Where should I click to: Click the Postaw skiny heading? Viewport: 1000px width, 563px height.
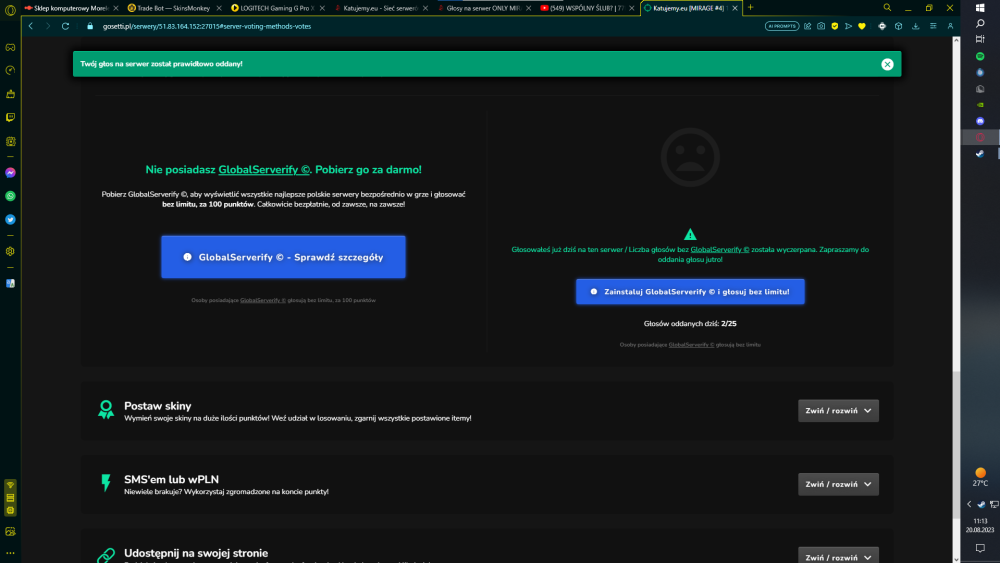[158, 406]
